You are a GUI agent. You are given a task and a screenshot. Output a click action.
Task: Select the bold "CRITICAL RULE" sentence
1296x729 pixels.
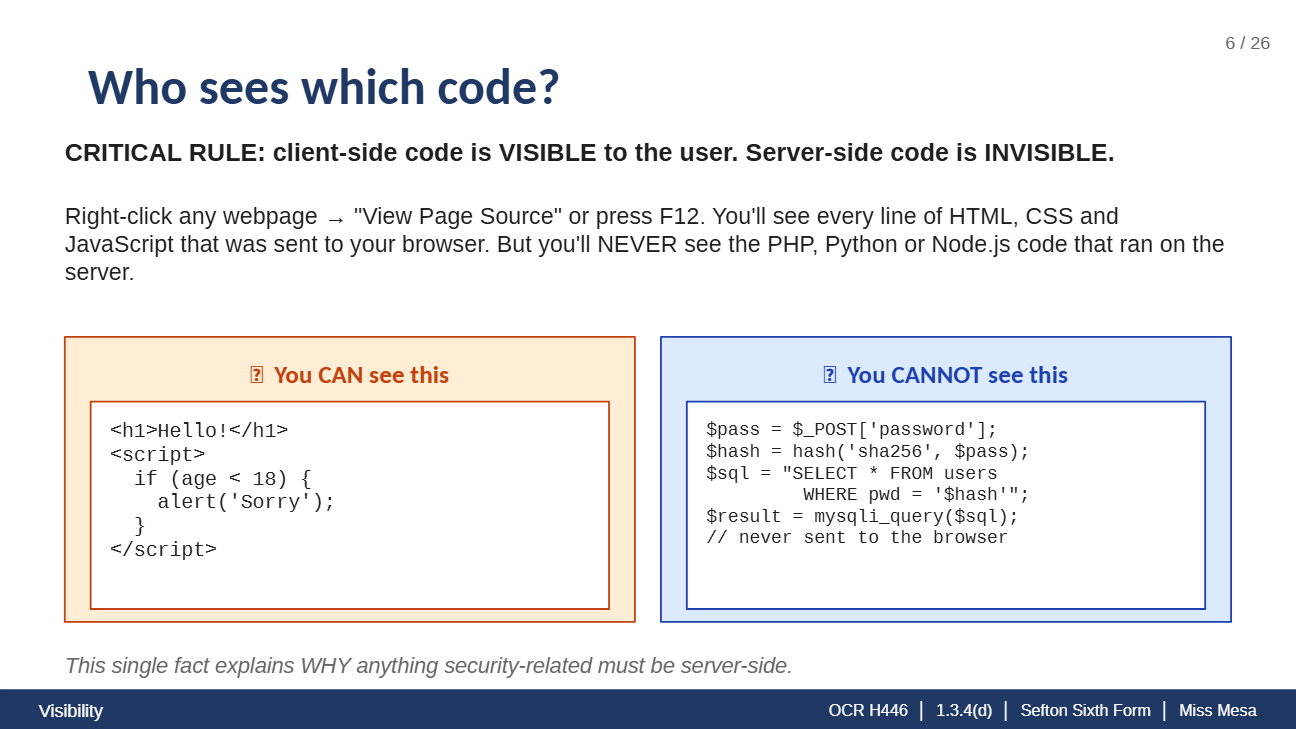pyautogui.click(x=589, y=153)
